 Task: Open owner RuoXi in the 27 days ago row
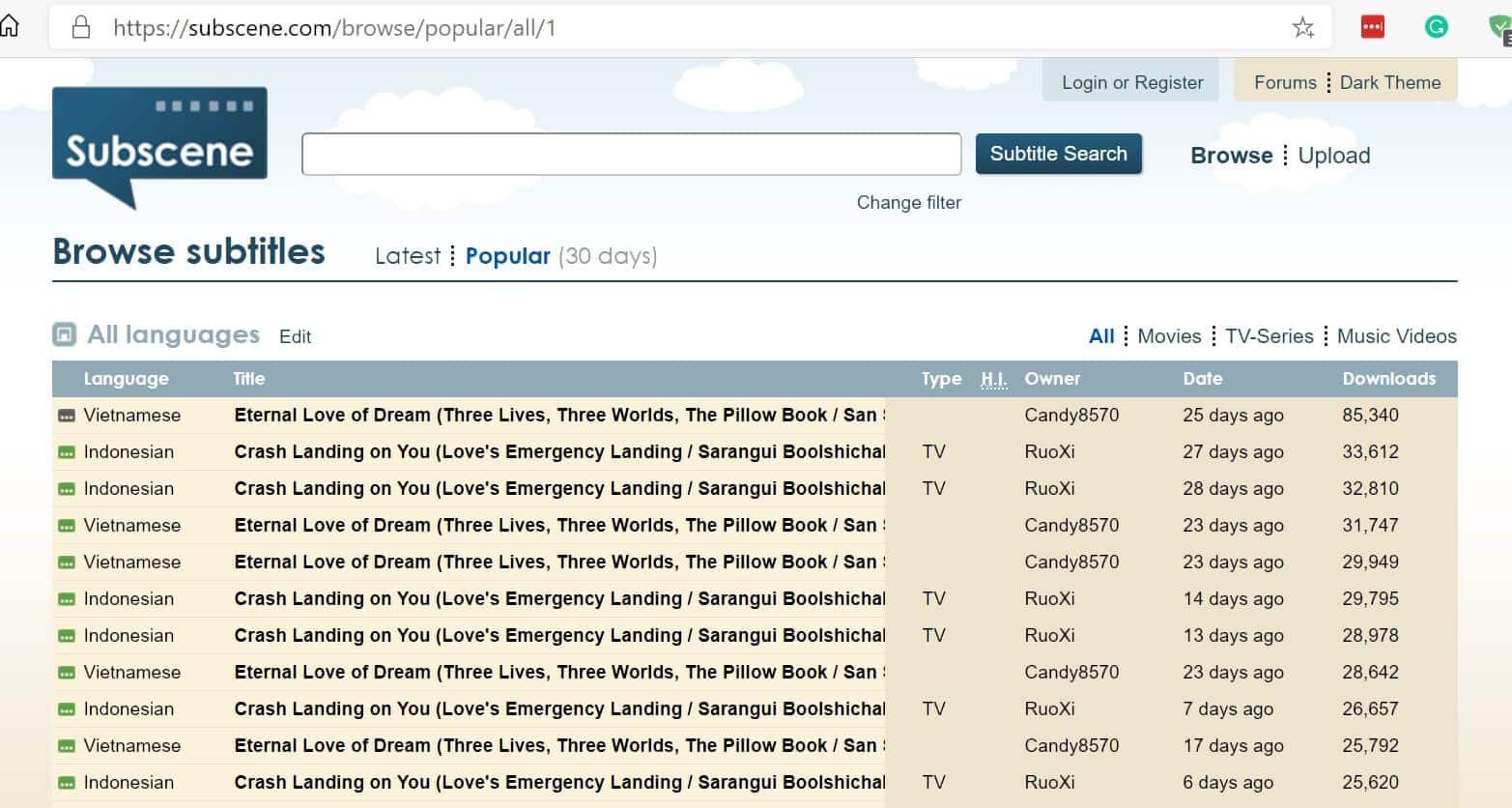click(1049, 451)
